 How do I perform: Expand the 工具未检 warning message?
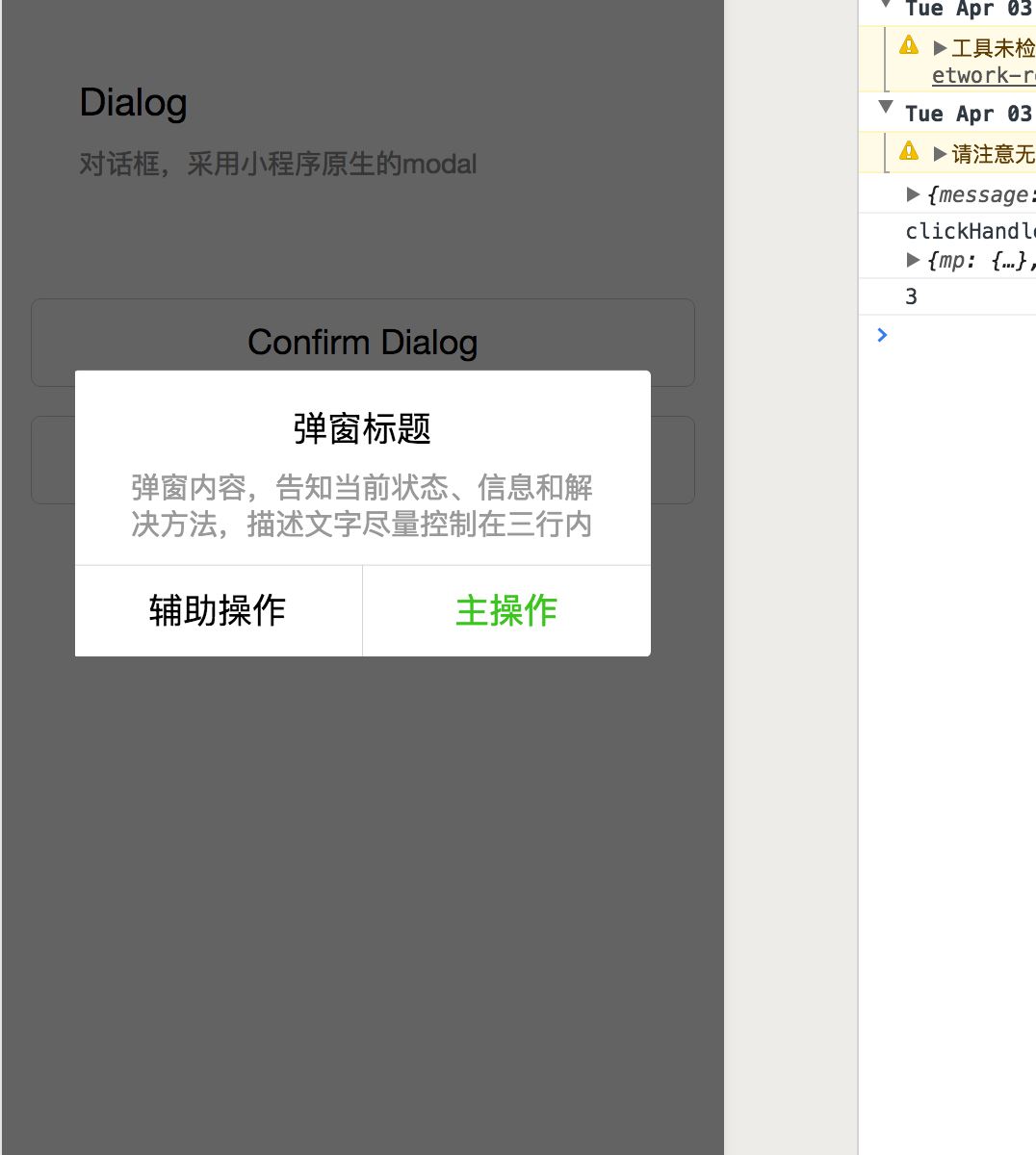coord(940,48)
